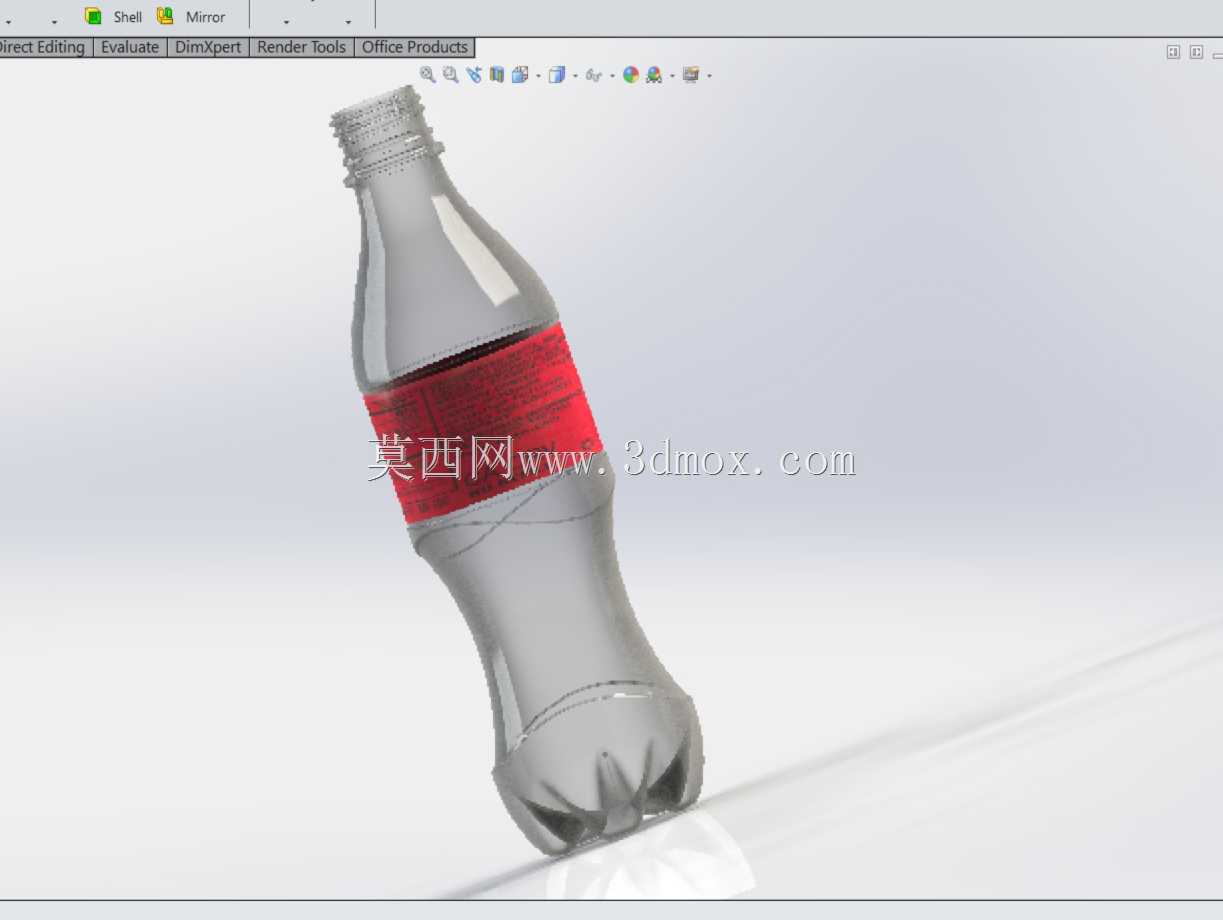Click the Section View icon
Image resolution: width=1223 pixels, height=920 pixels.
pos(497,74)
